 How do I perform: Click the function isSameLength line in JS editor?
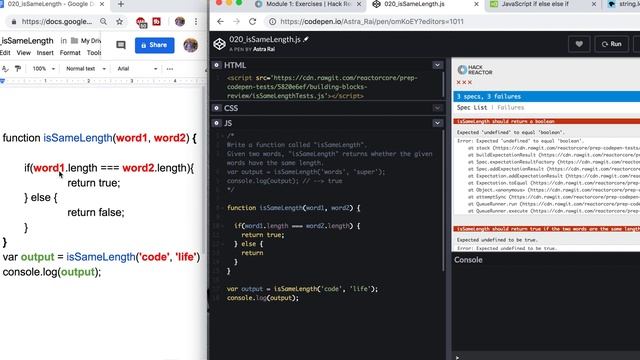pyautogui.click(x=293, y=208)
